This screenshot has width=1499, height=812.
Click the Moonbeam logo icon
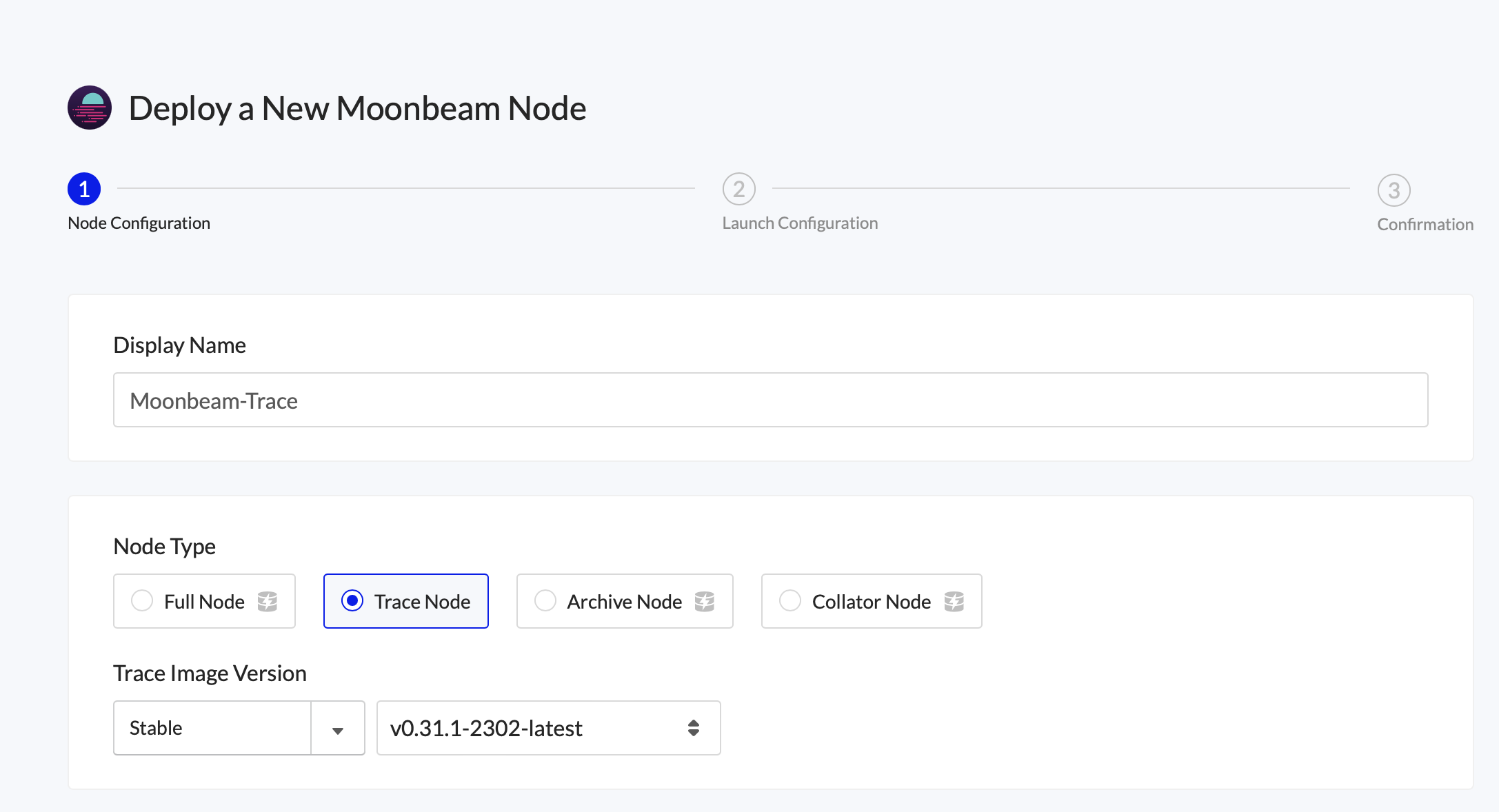click(90, 108)
